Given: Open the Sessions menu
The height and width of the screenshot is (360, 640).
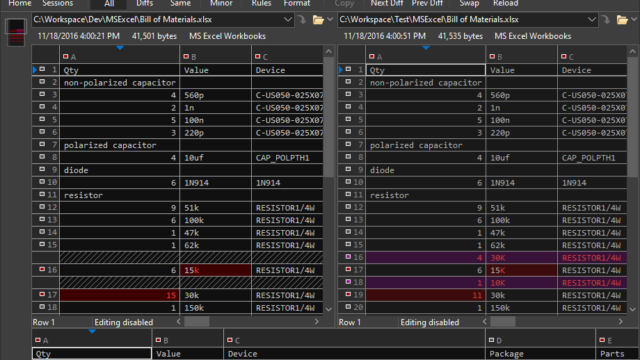Looking at the screenshot, I should (x=58, y=4).
